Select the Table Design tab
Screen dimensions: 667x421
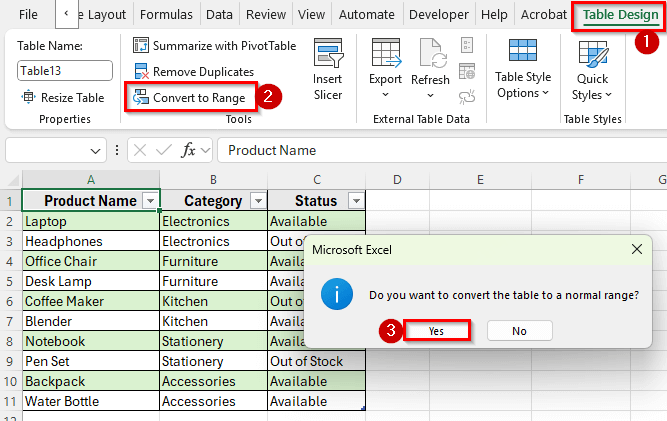coord(620,15)
